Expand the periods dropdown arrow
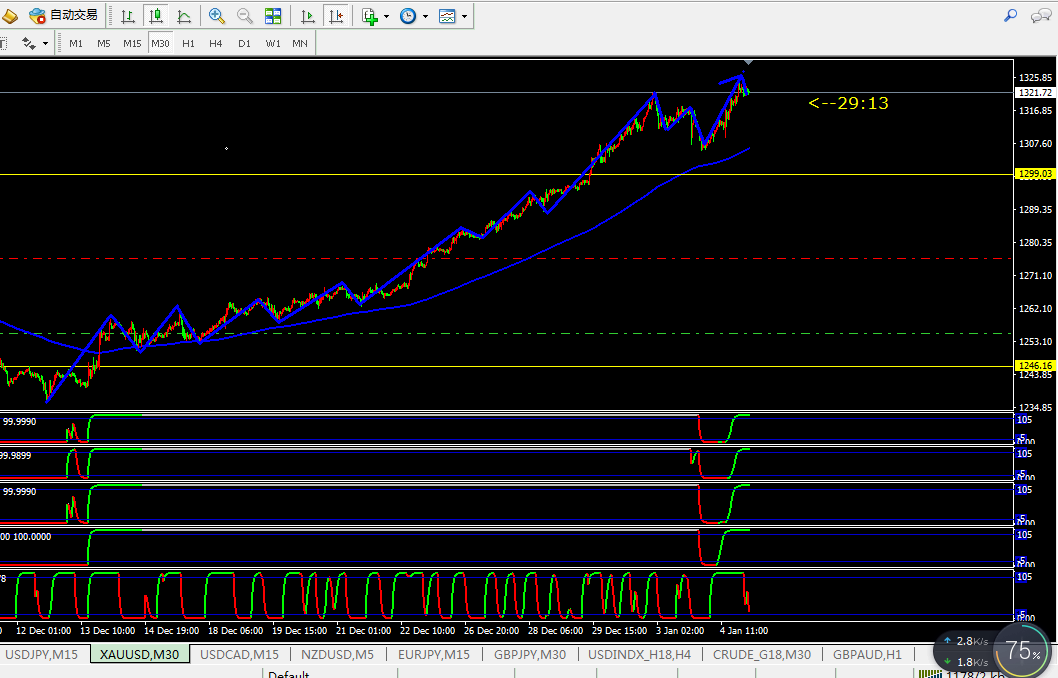Viewport: 1058px width, 678px height. click(425, 16)
